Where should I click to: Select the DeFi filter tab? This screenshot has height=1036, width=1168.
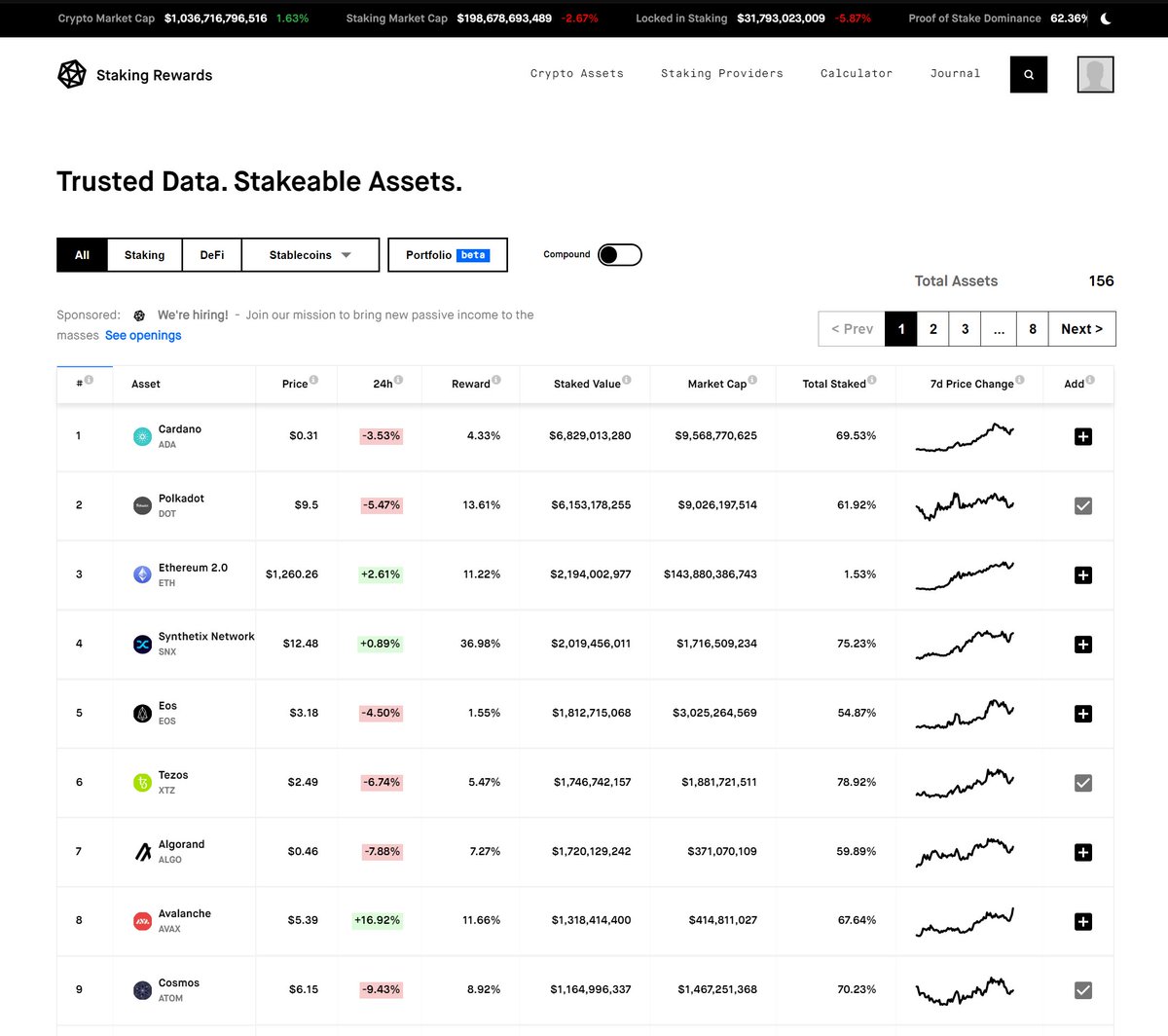coord(212,255)
